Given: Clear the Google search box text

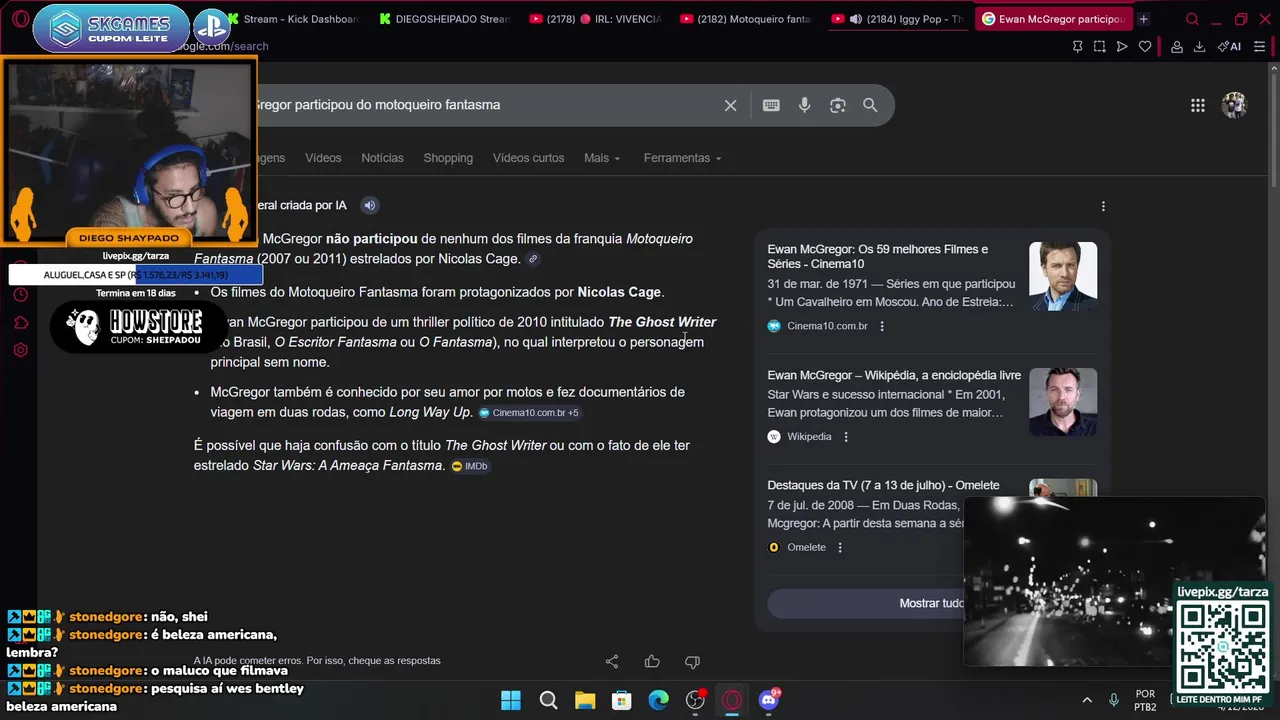Looking at the screenshot, I should pyautogui.click(x=730, y=105).
